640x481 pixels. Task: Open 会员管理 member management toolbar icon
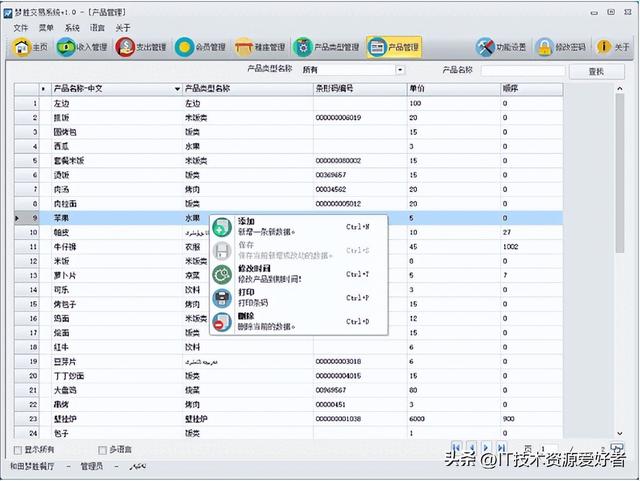[200, 47]
